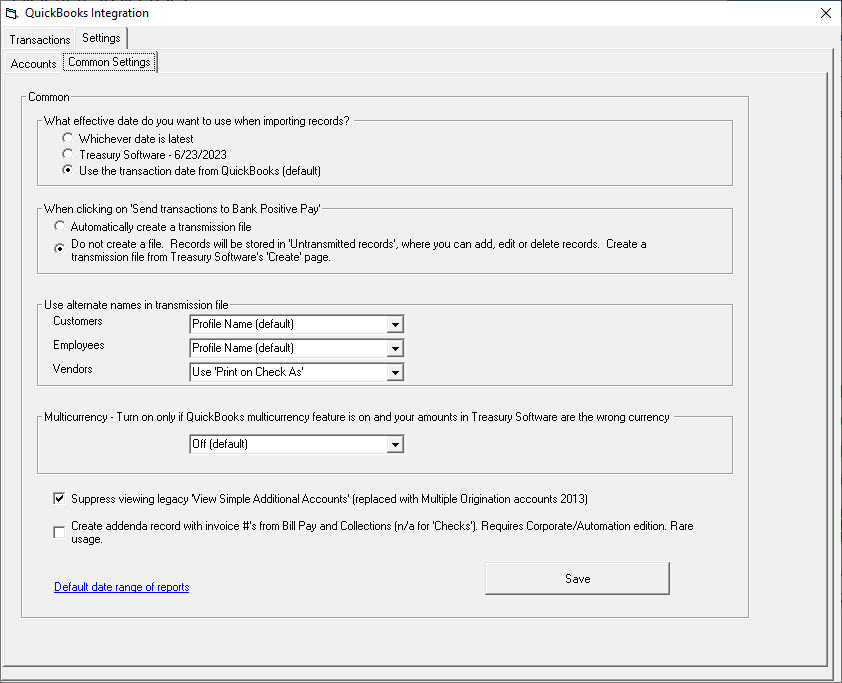Close the QuickBooks Integration window
842x683 pixels.
[826, 13]
